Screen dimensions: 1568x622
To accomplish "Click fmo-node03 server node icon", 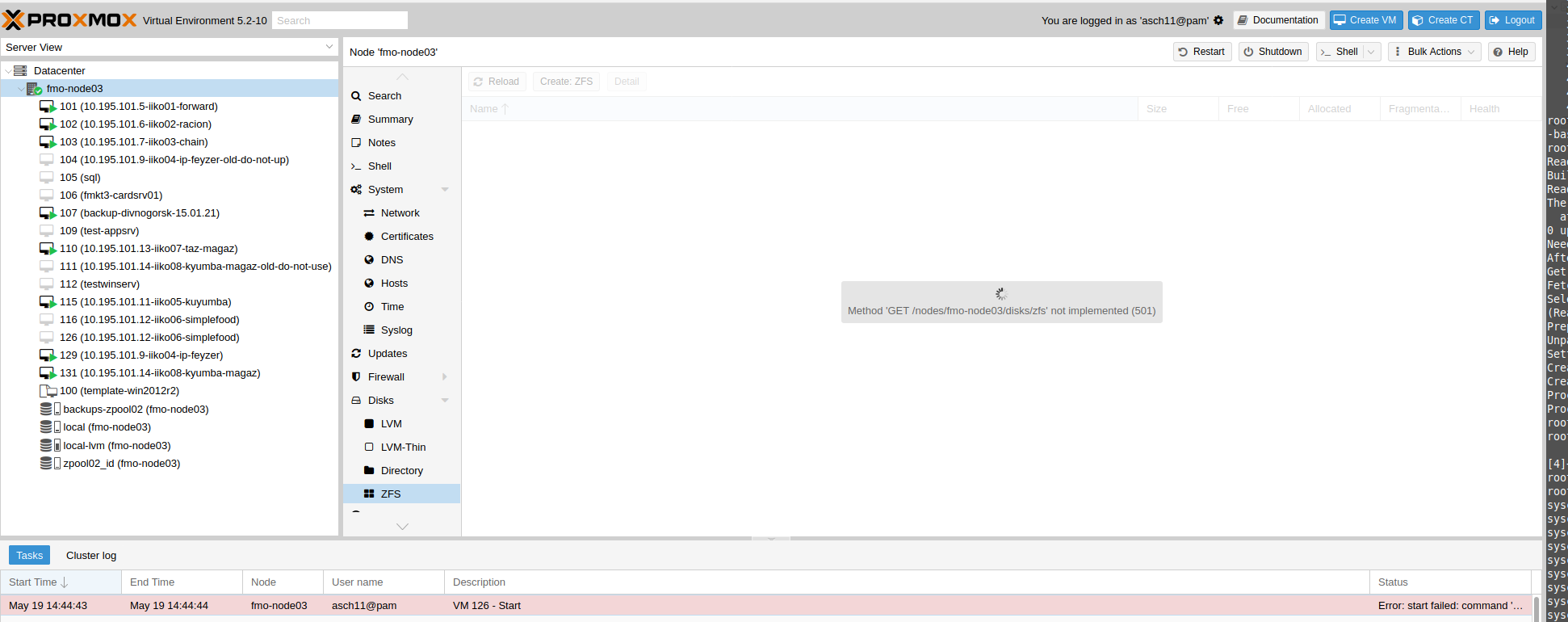I will coord(34,89).
